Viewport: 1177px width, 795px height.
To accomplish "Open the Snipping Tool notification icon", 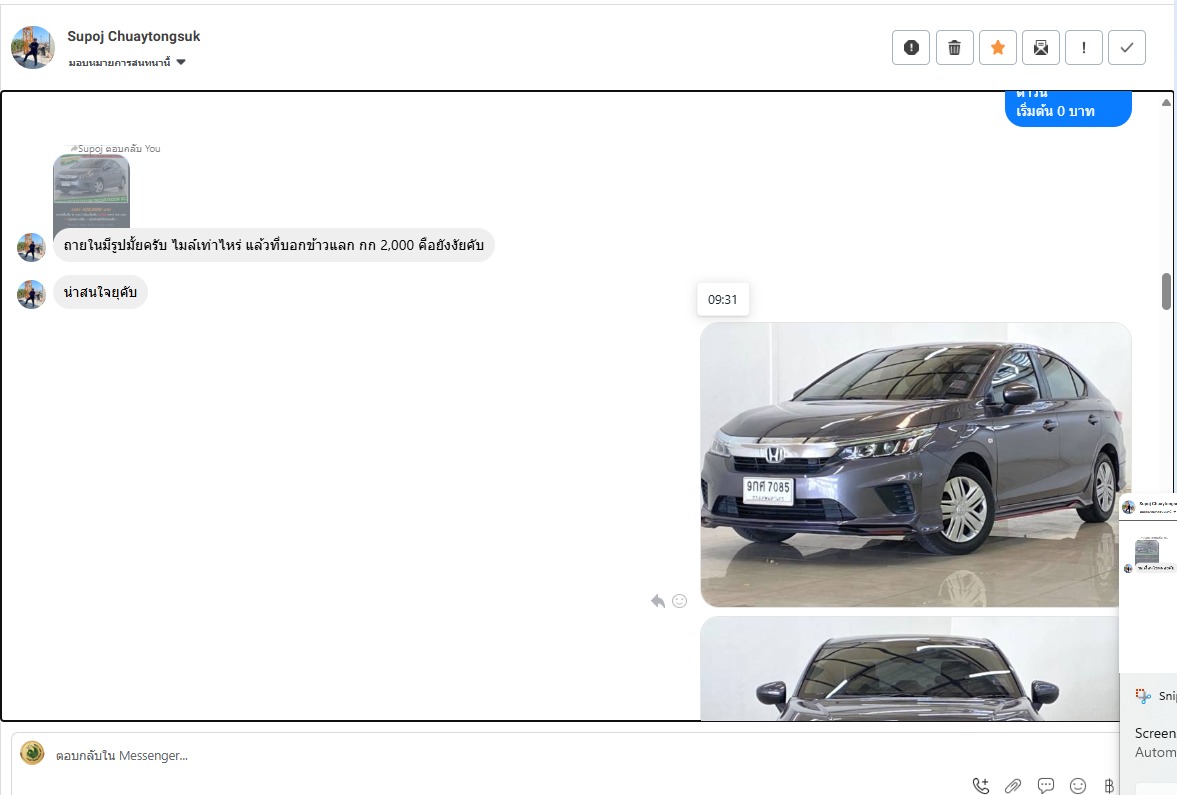I will coord(1142,696).
